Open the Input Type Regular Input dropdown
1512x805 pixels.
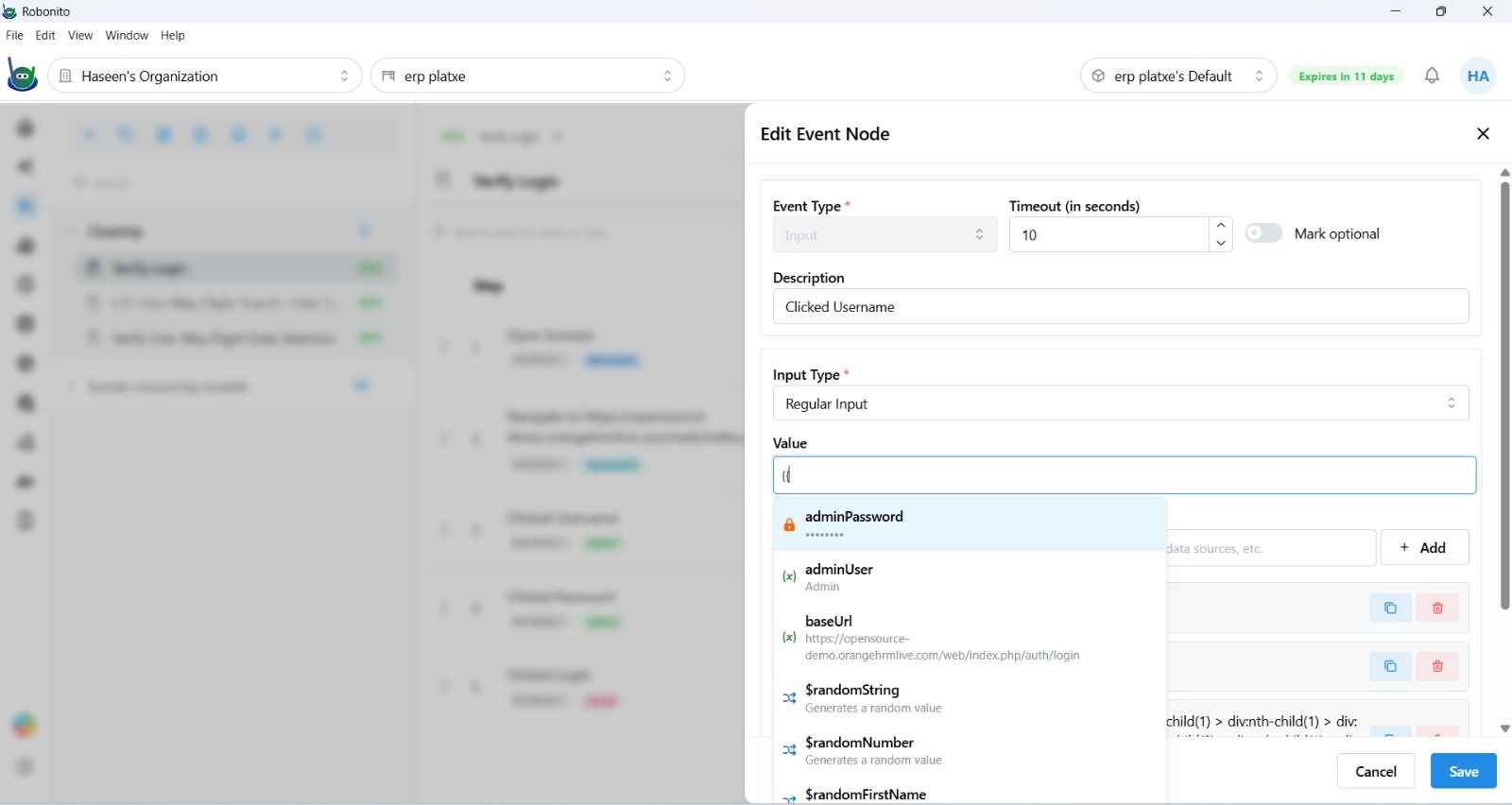click(1121, 403)
